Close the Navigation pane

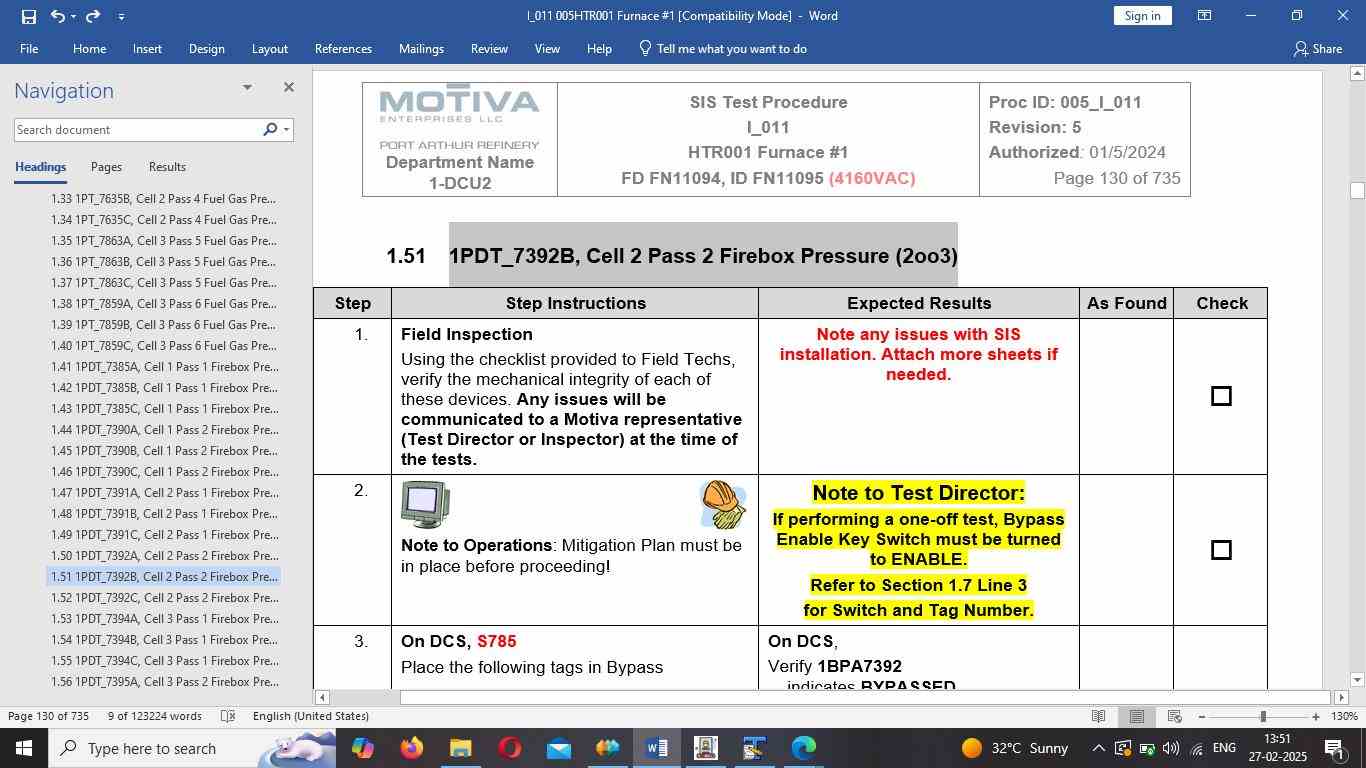point(288,88)
